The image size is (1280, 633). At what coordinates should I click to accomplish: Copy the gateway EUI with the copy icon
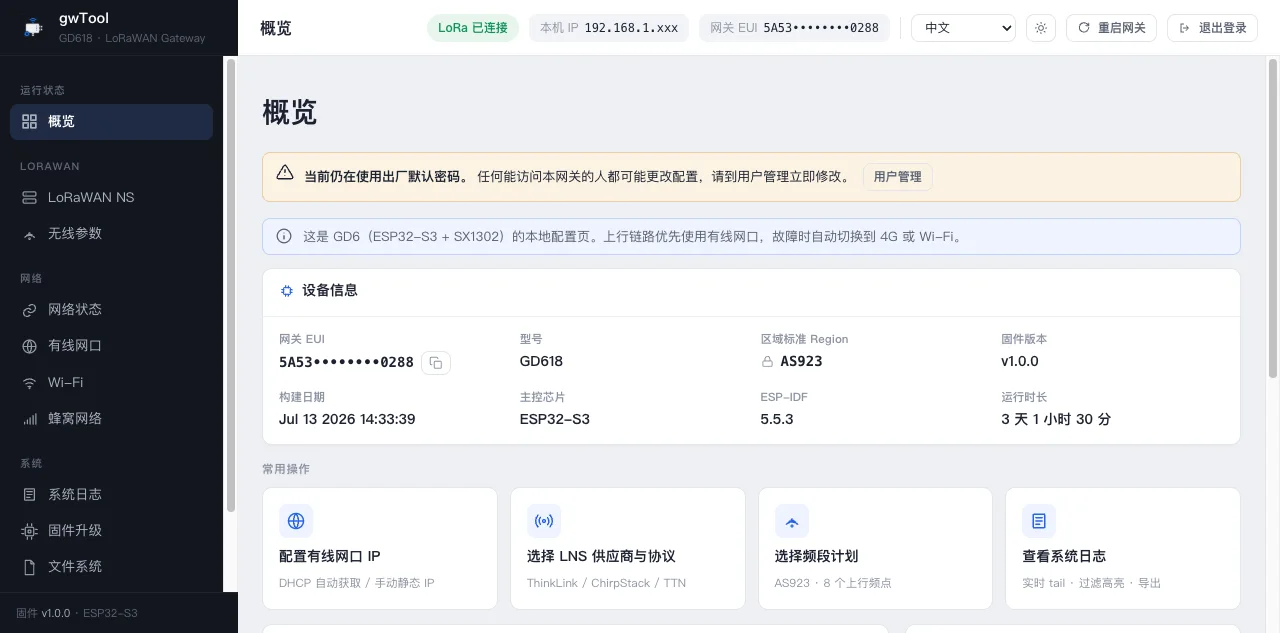436,363
